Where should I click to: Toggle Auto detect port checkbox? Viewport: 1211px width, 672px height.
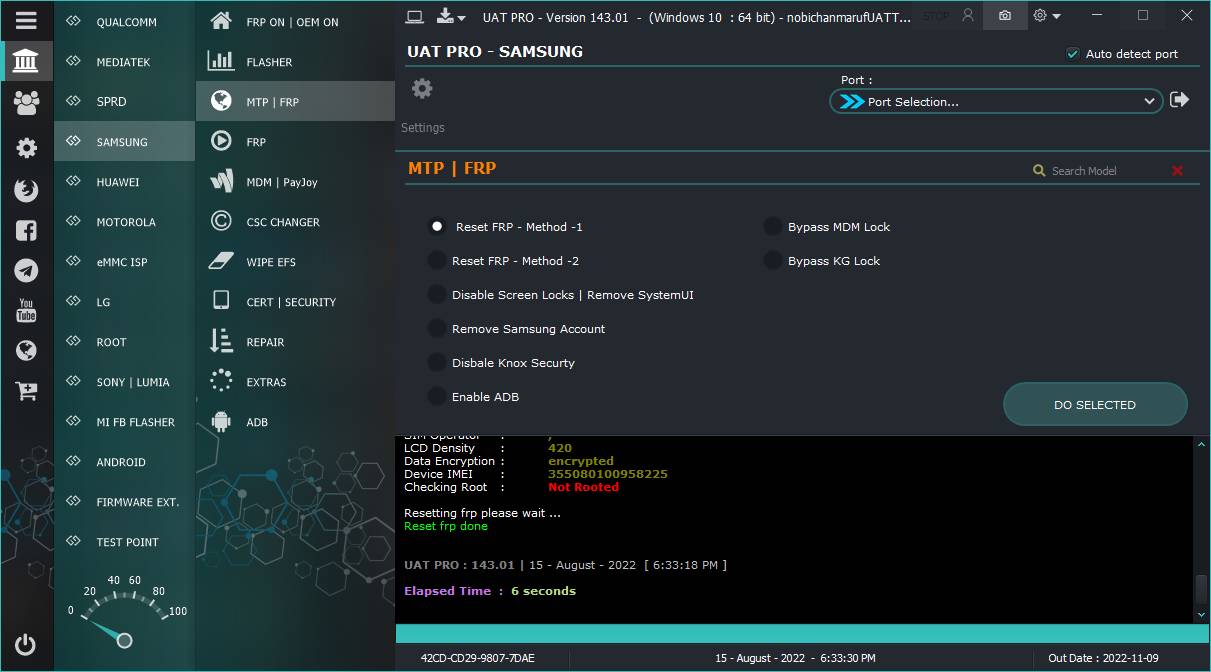1073,54
